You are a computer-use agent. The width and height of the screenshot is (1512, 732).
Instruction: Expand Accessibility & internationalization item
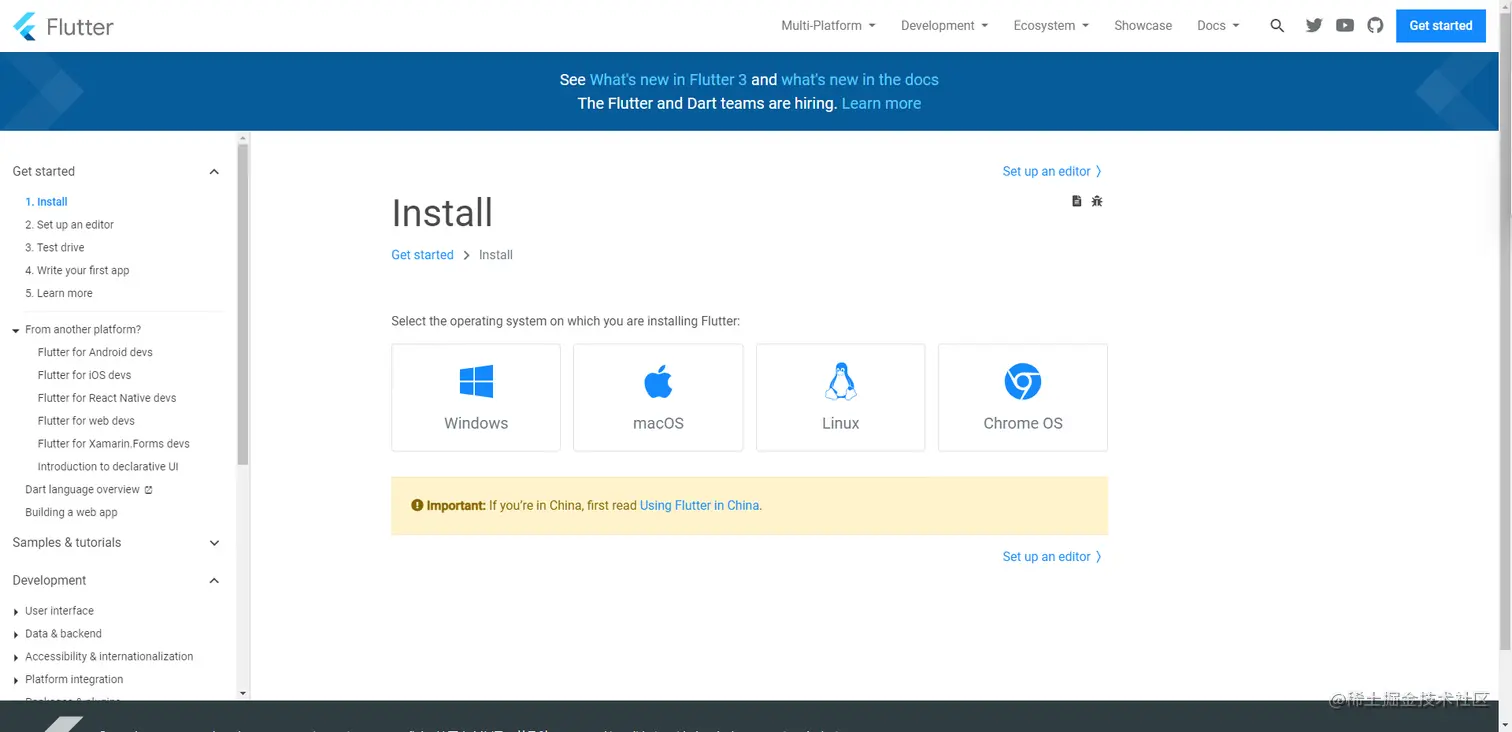tap(16, 658)
